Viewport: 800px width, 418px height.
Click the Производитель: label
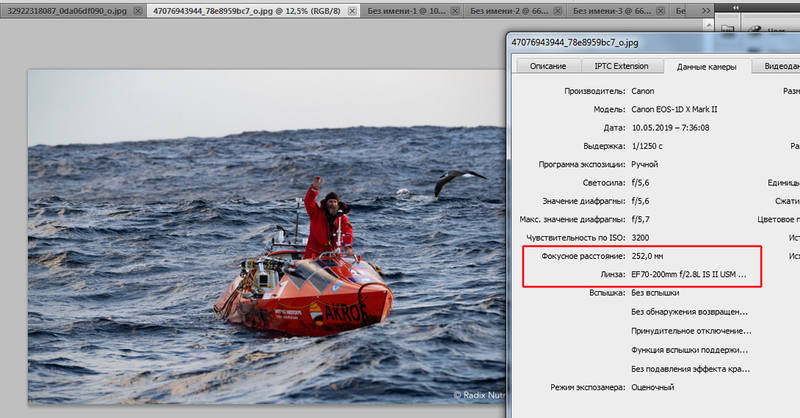click(594, 91)
